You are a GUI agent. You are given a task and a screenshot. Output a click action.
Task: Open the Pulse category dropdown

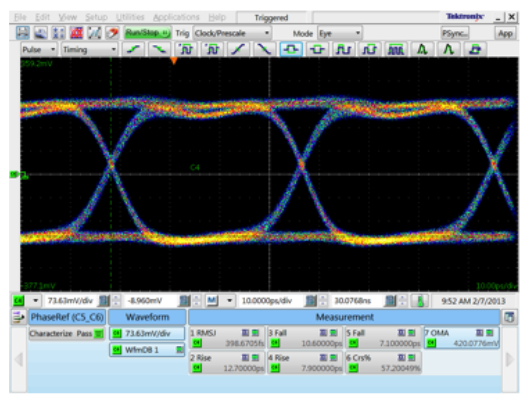39,50
